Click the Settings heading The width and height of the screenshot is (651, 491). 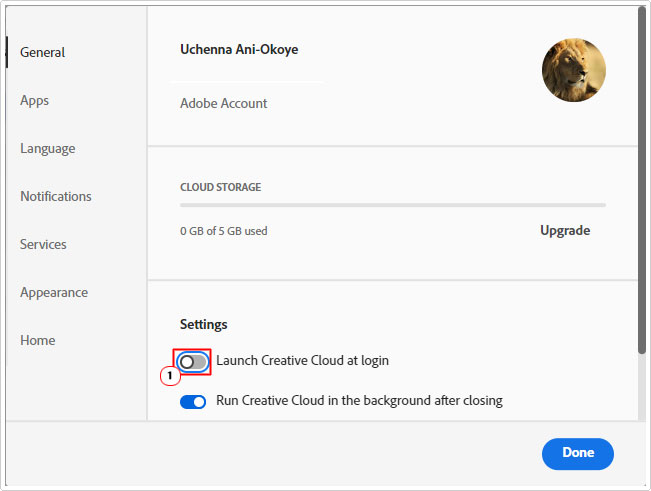pyautogui.click(x=203, y=324)
